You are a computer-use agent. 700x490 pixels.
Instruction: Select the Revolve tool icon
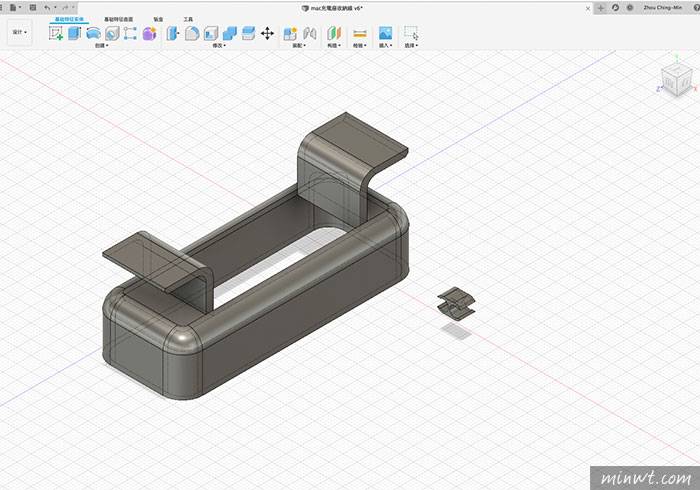click(x=93, y=33)
